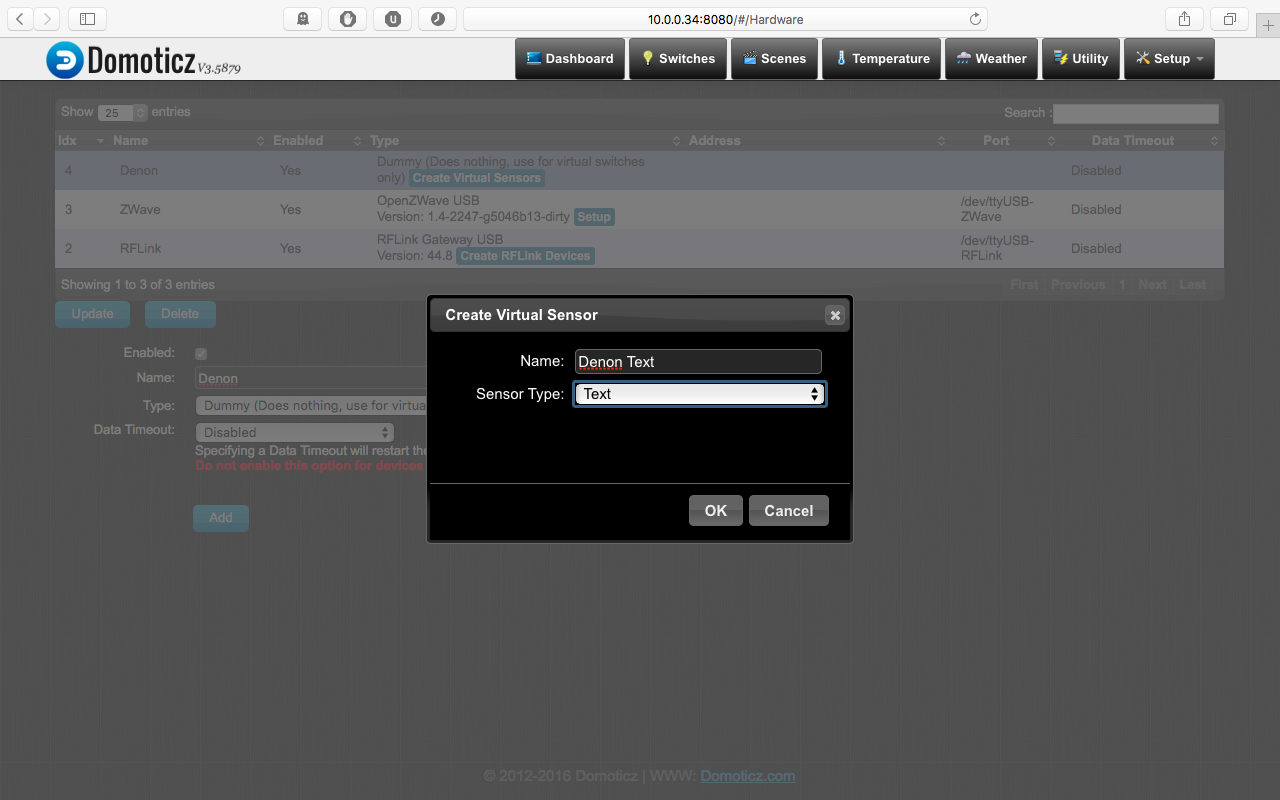Image resolution: width=1280 pixels, height=800 pixels.
Task: Reload the page with the refresh icon
Action: click(975, 19)
